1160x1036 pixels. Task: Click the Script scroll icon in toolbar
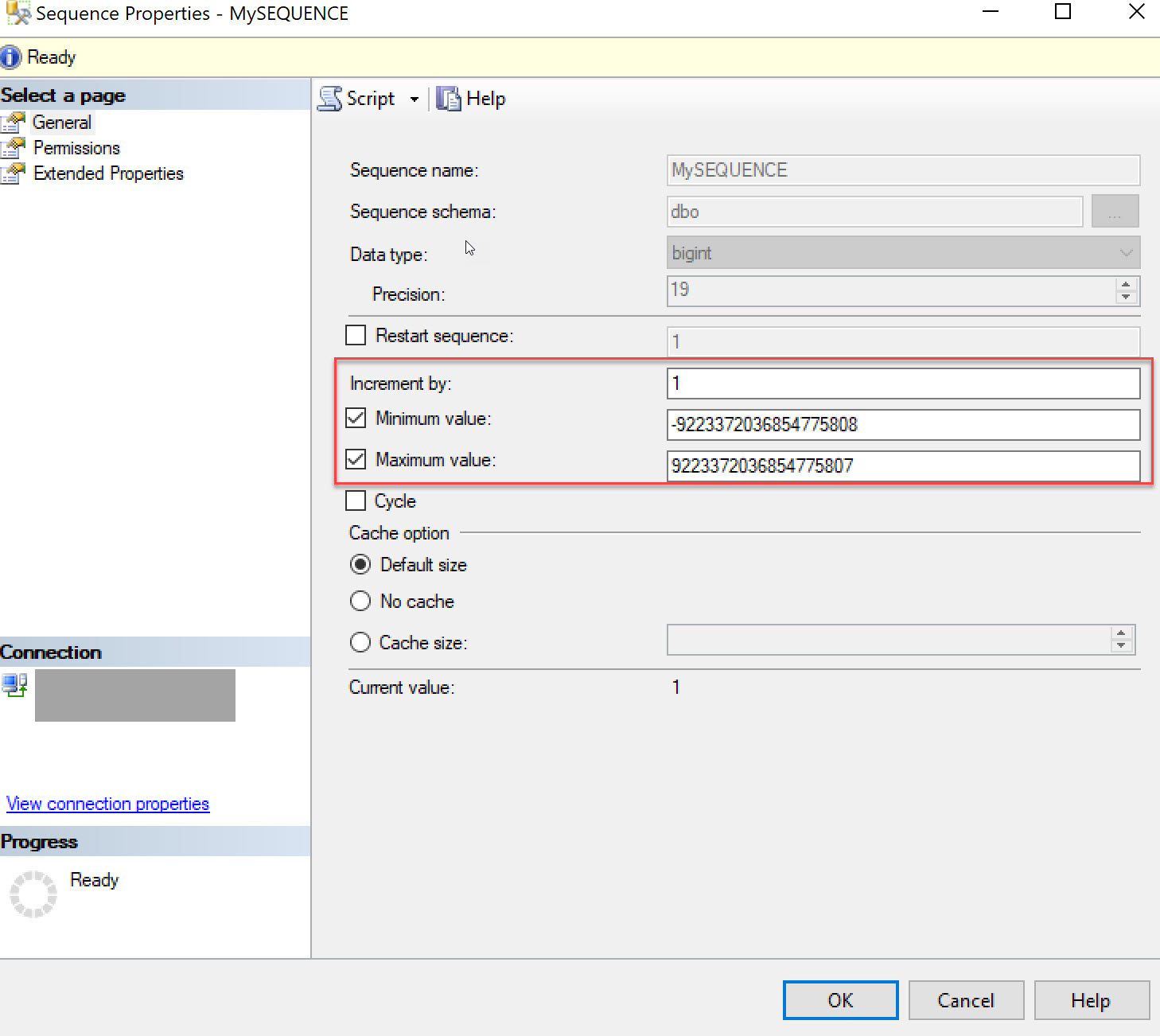click(x=330, y=99)
